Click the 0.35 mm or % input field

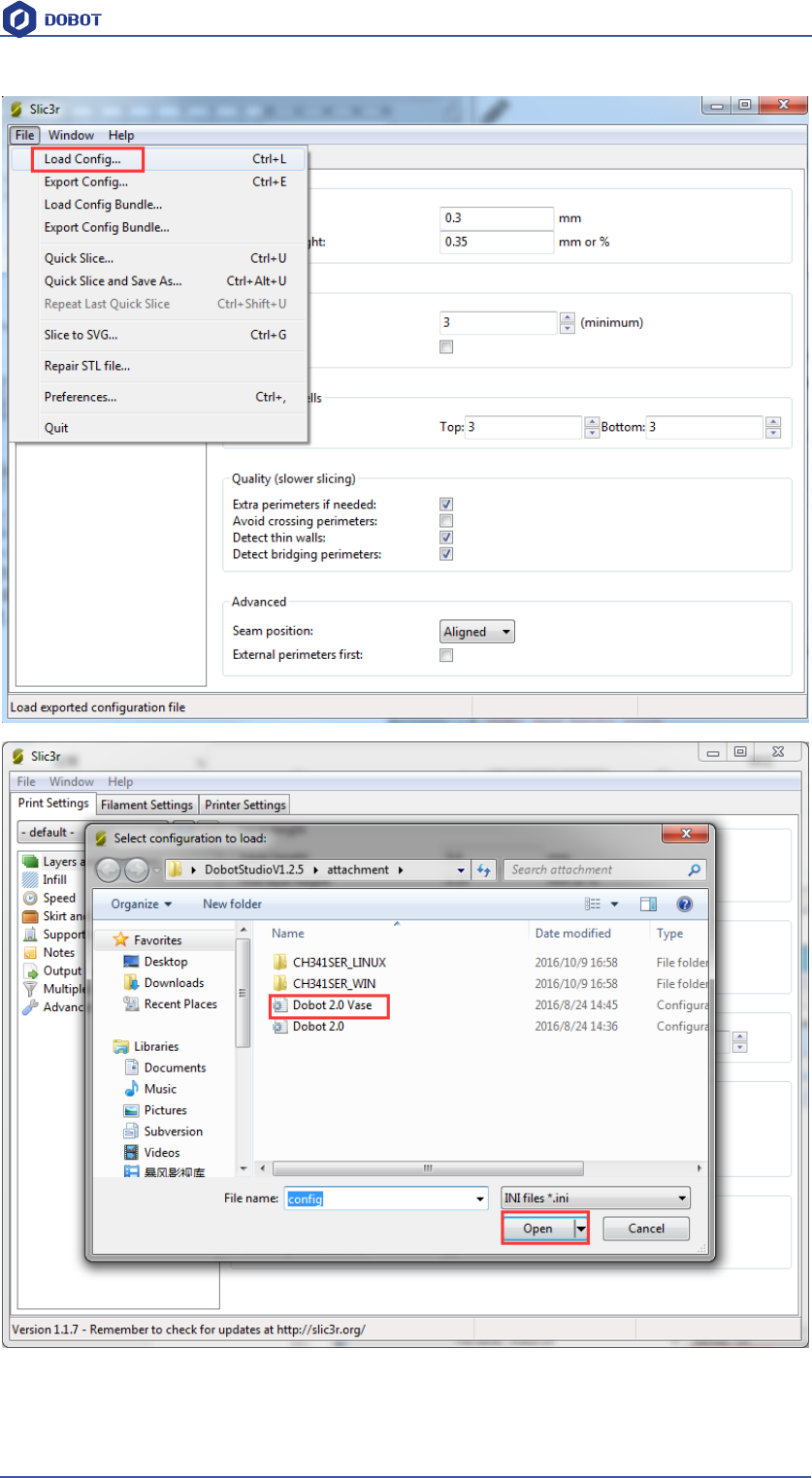pos(497,242)
